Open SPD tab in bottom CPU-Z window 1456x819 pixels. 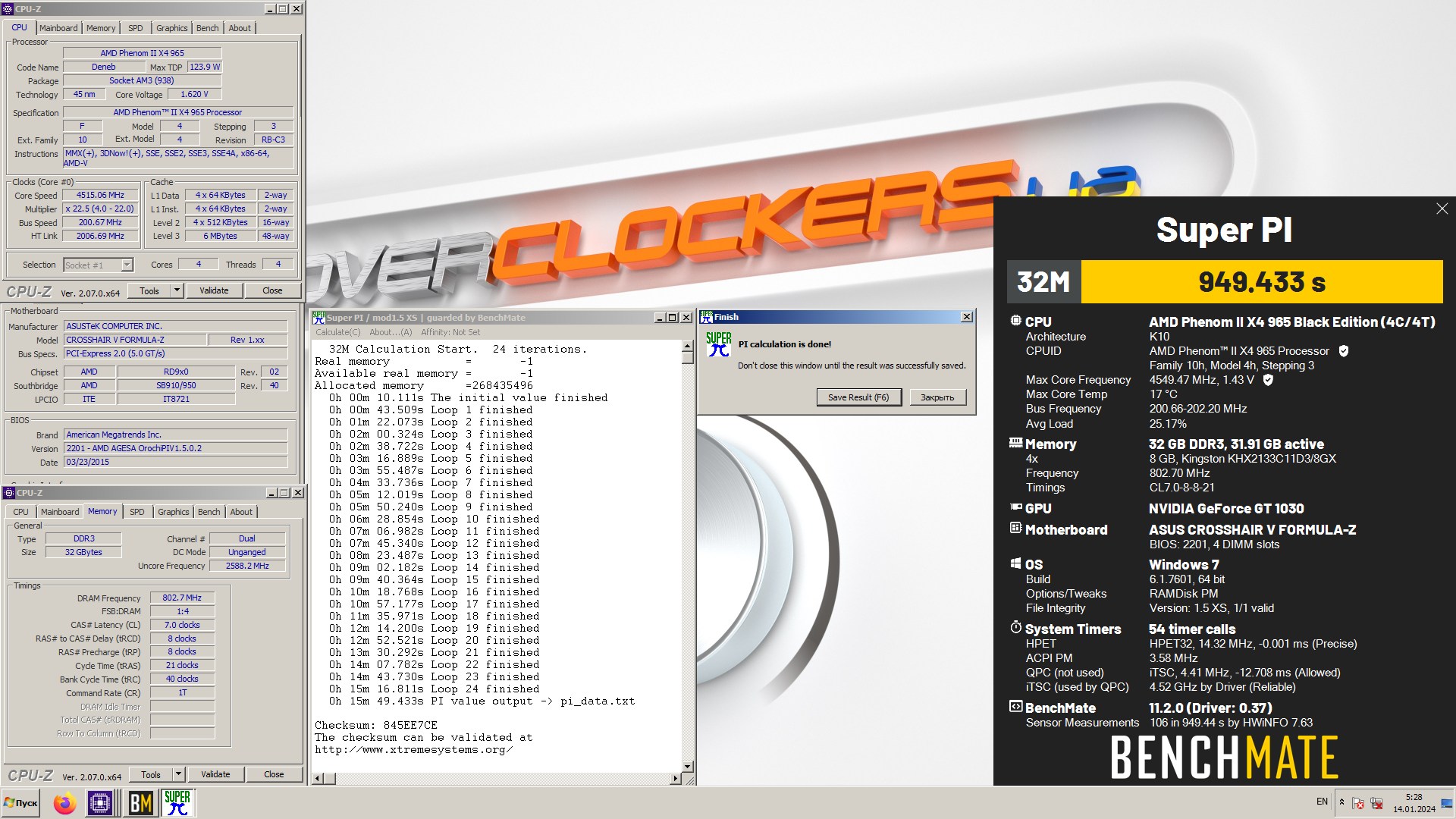tap(137, 512)
